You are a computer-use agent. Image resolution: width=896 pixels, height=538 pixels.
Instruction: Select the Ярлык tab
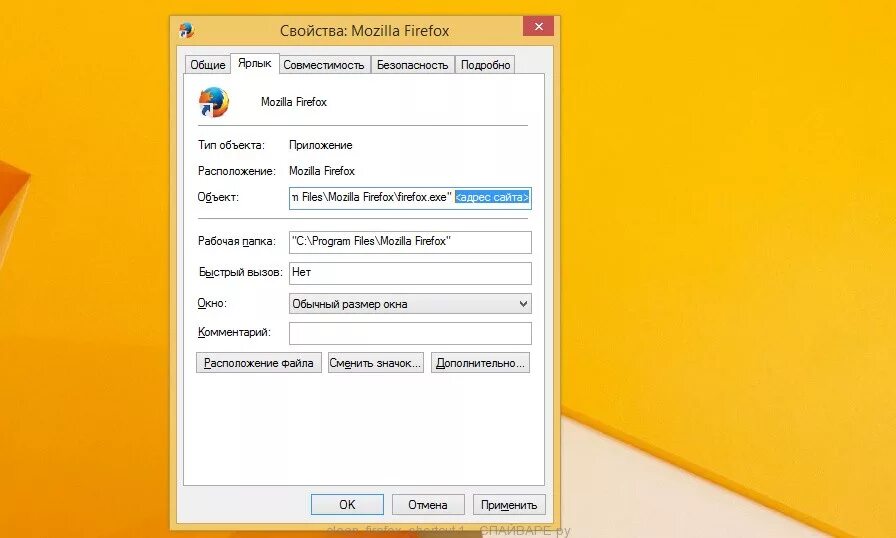coord(254,63)
